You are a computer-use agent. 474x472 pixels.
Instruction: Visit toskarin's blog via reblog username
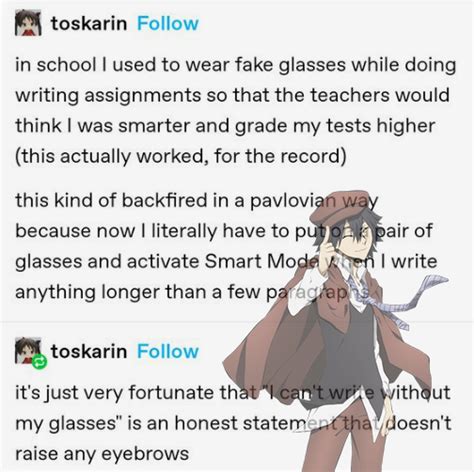coord(89,352)
